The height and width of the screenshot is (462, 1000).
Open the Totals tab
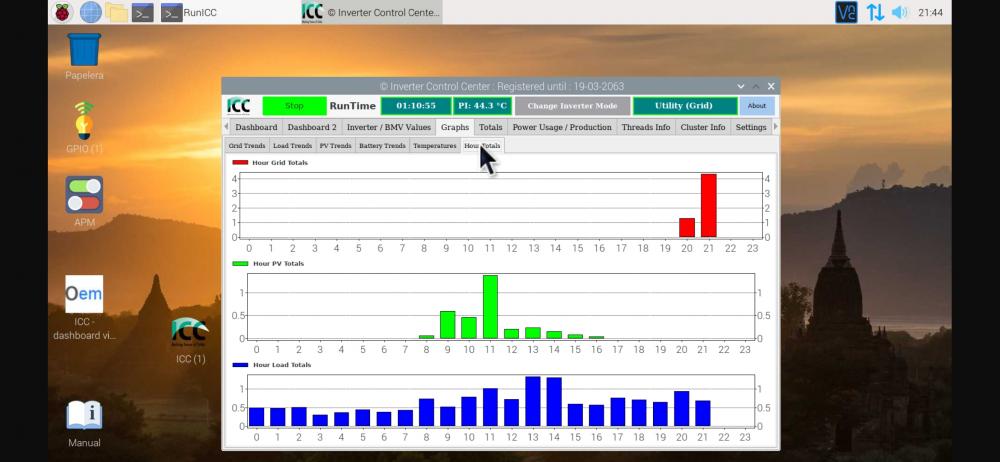coord(490,127)
